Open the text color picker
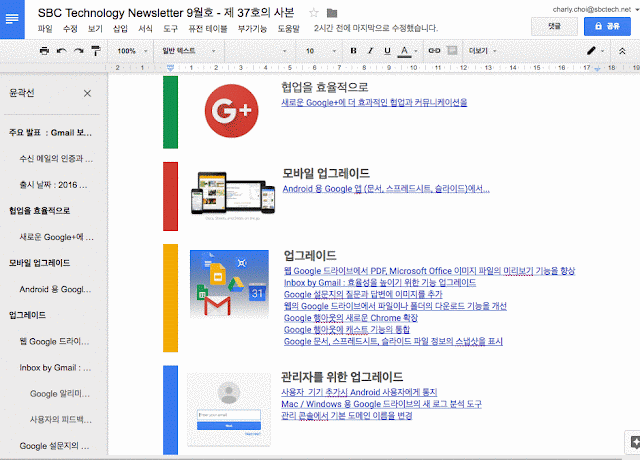This screenshot has width=640, height=460. point(407,51)
